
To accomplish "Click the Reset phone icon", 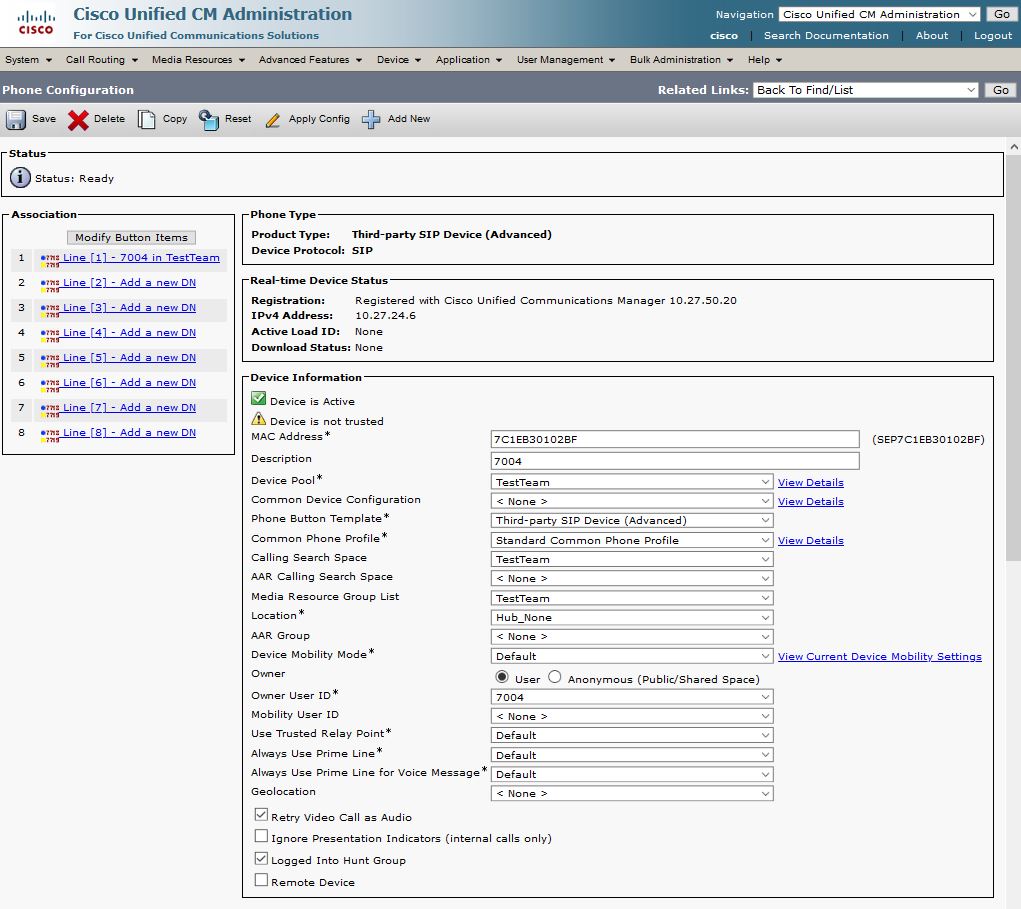I will click(209, 120).
